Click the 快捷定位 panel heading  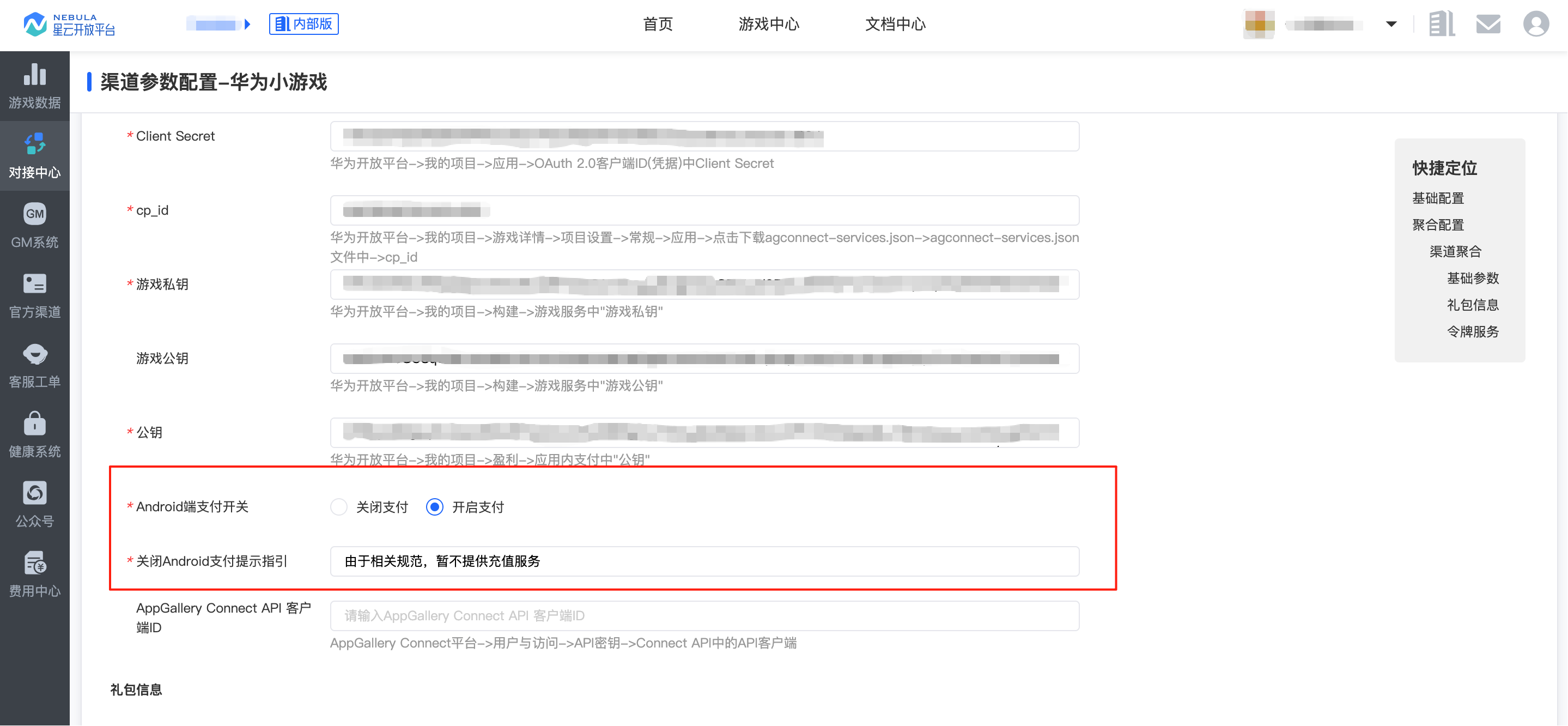(x=1444, y=168)
